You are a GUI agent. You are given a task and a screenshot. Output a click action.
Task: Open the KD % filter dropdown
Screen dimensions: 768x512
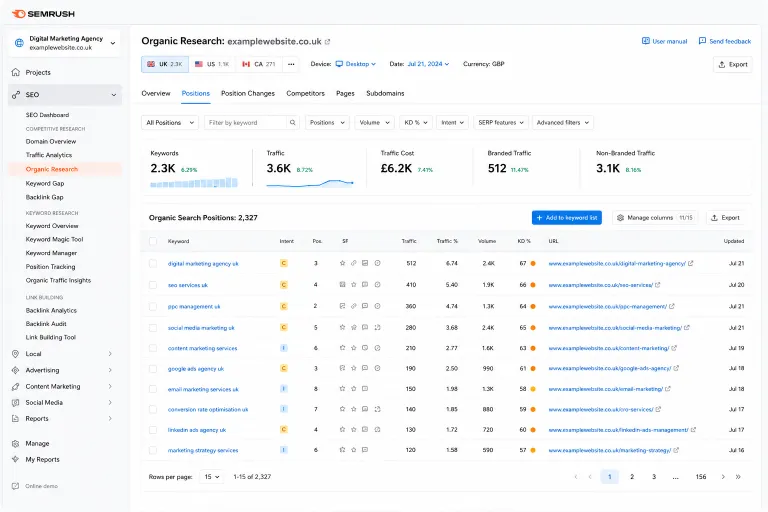click(416, 122)
